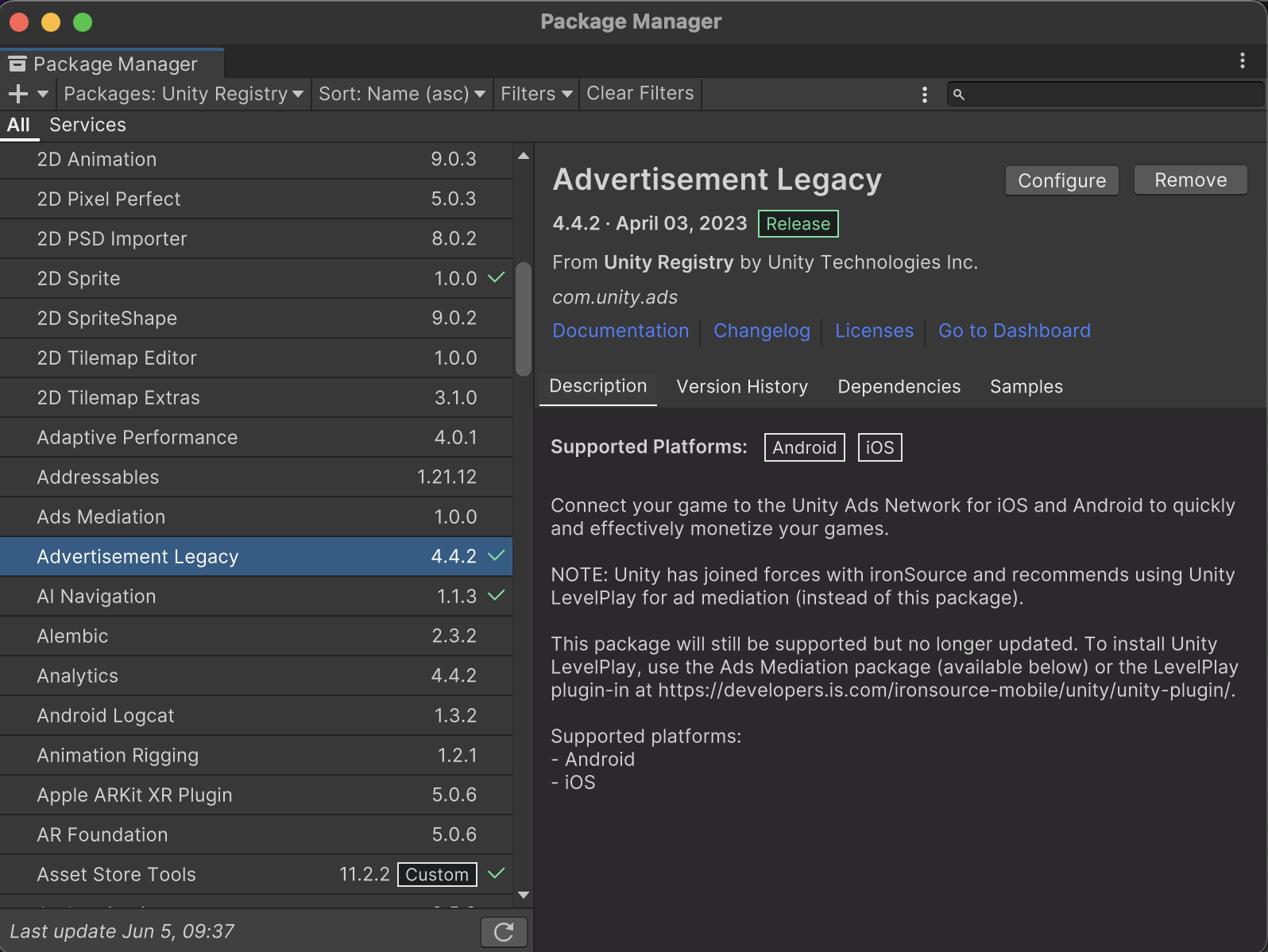Switch to the Samples tab
The height and width of the screenshot is (952, 1268).
tap(1026, 387)
